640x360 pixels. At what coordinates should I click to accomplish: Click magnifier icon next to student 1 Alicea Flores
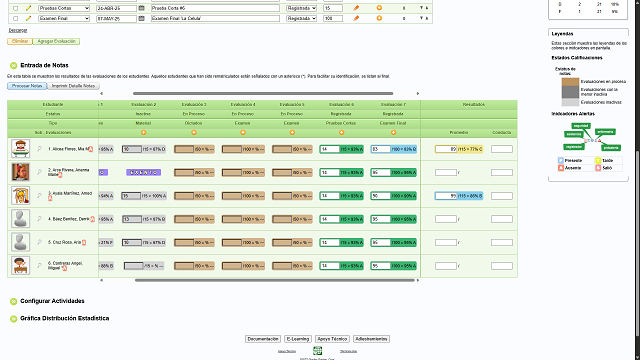pos(40,149)
